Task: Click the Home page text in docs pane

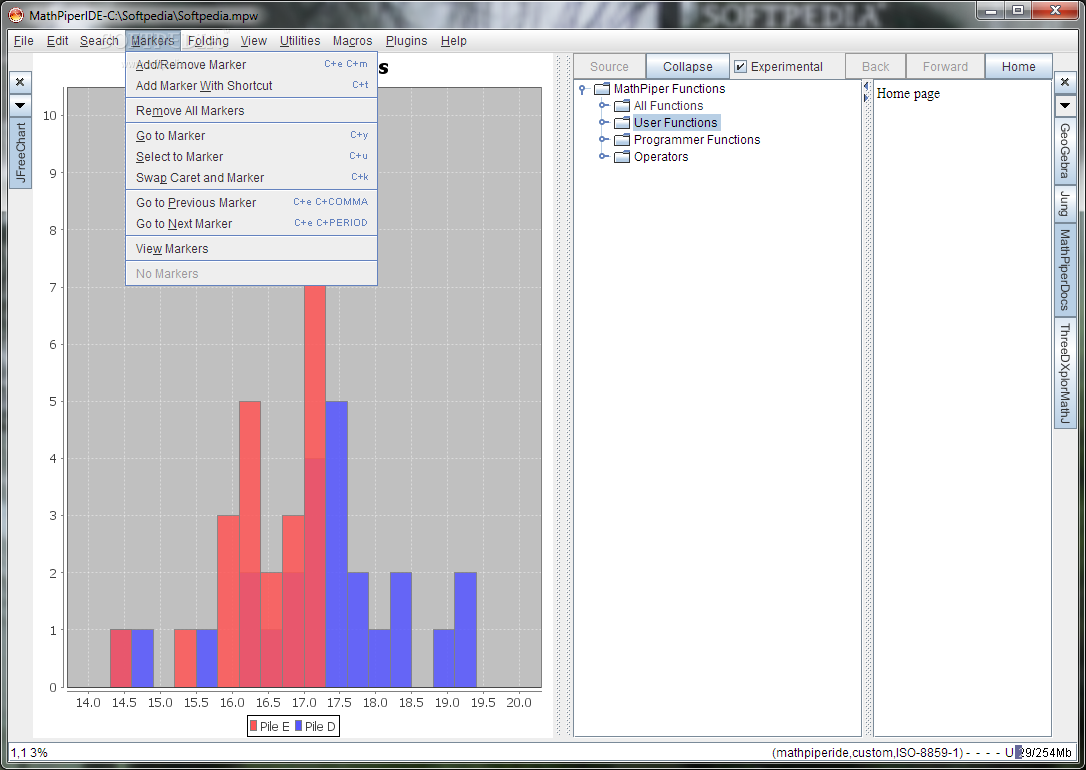Action: pyautogui.click(x=908, y=93)
